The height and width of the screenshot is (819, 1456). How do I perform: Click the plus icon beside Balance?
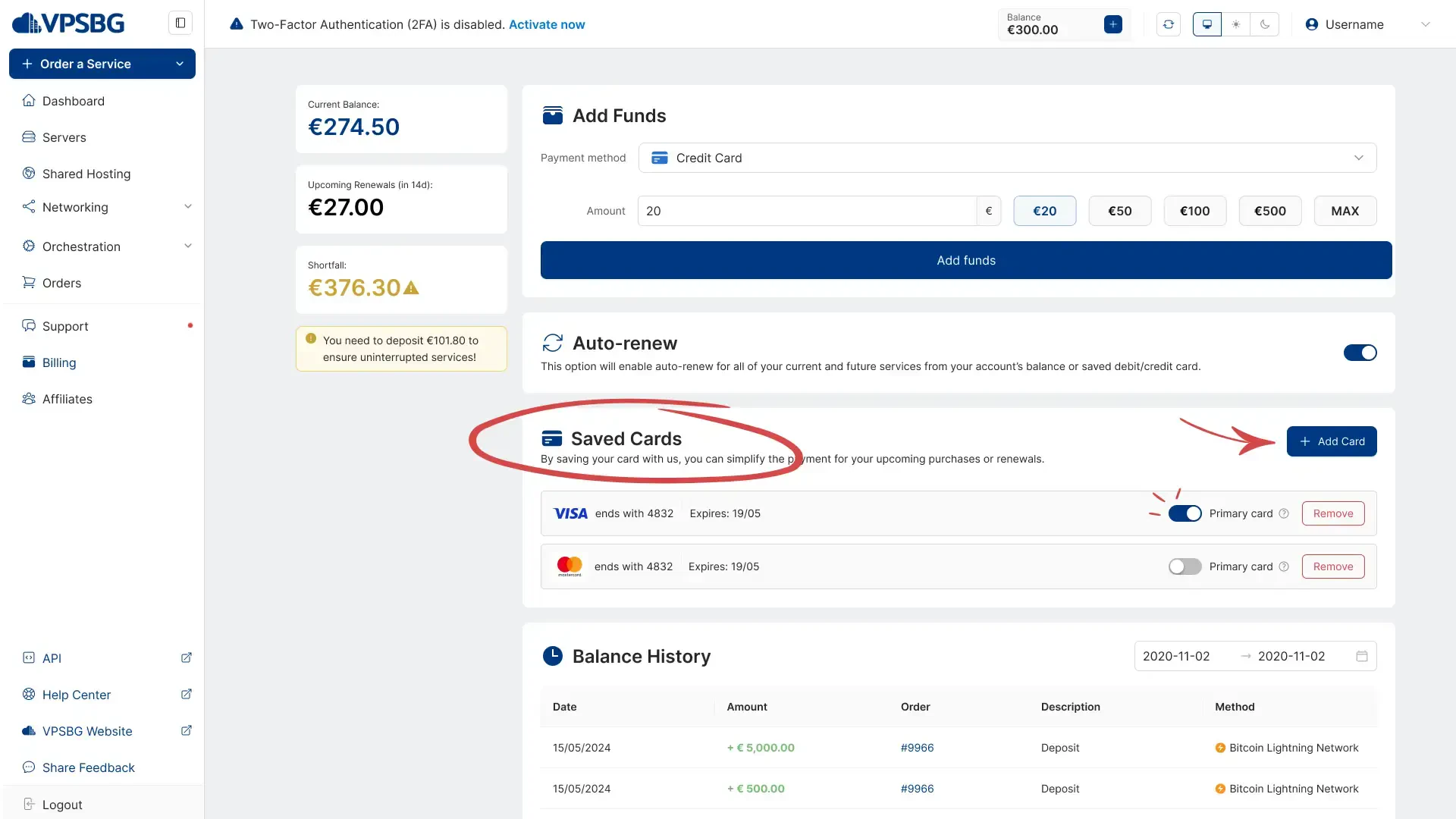pos(1112,24)
